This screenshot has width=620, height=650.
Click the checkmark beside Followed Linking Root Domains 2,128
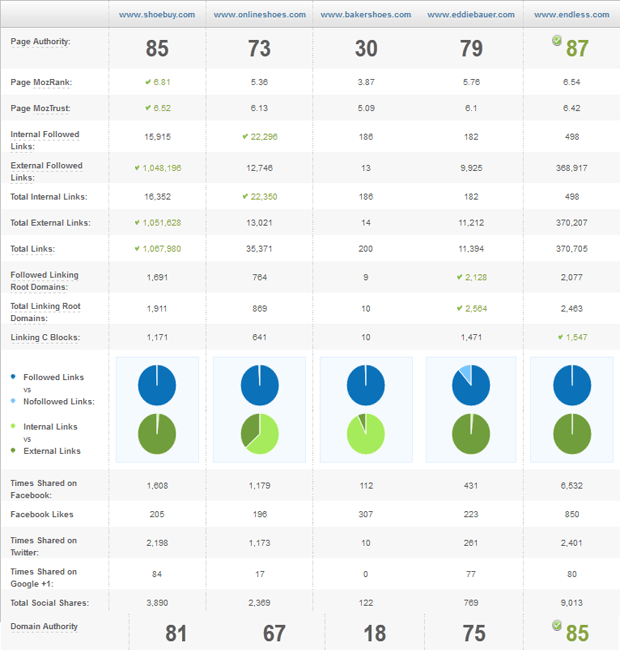[460, 277]
